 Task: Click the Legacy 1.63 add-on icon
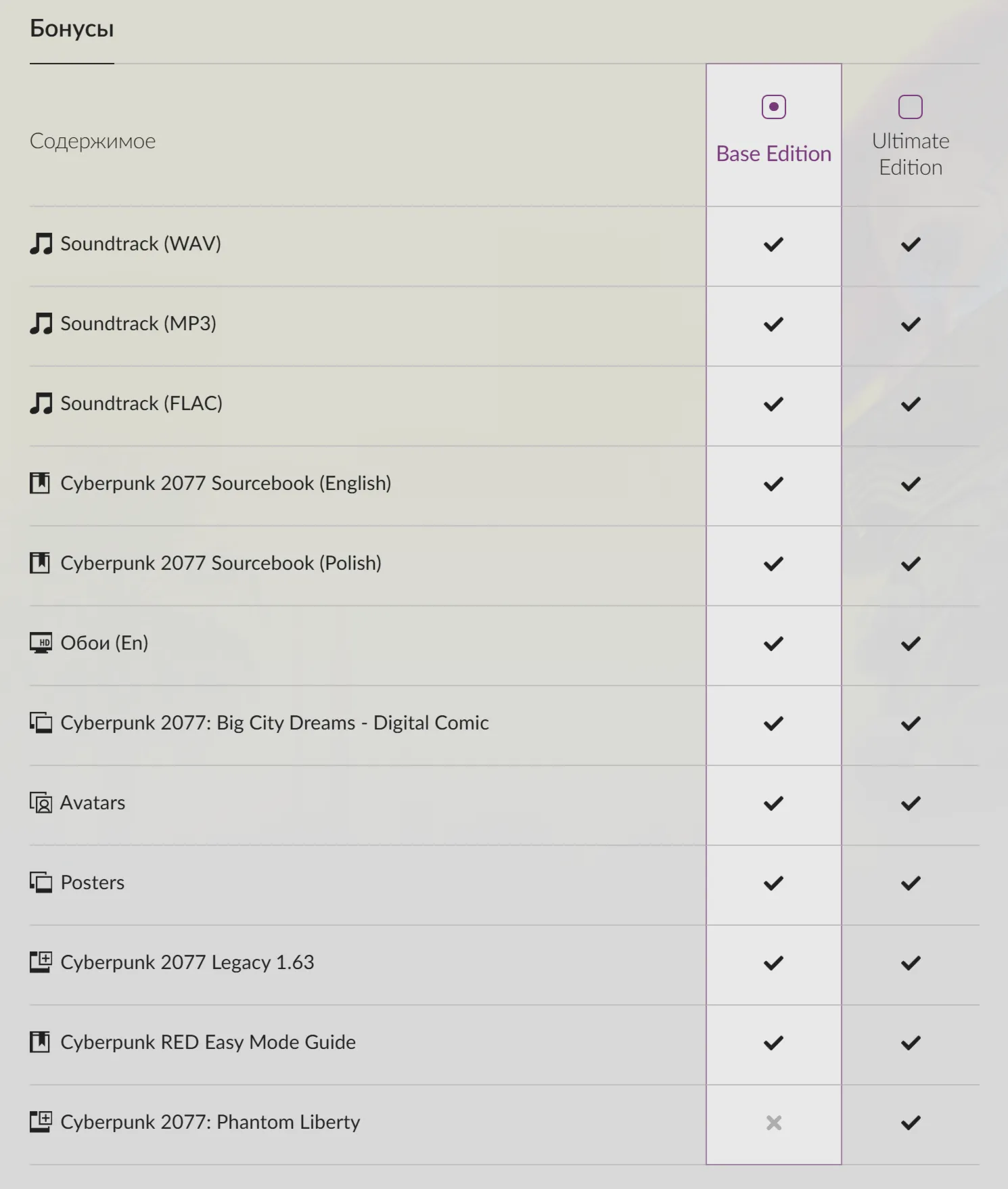tap(41, 962)
